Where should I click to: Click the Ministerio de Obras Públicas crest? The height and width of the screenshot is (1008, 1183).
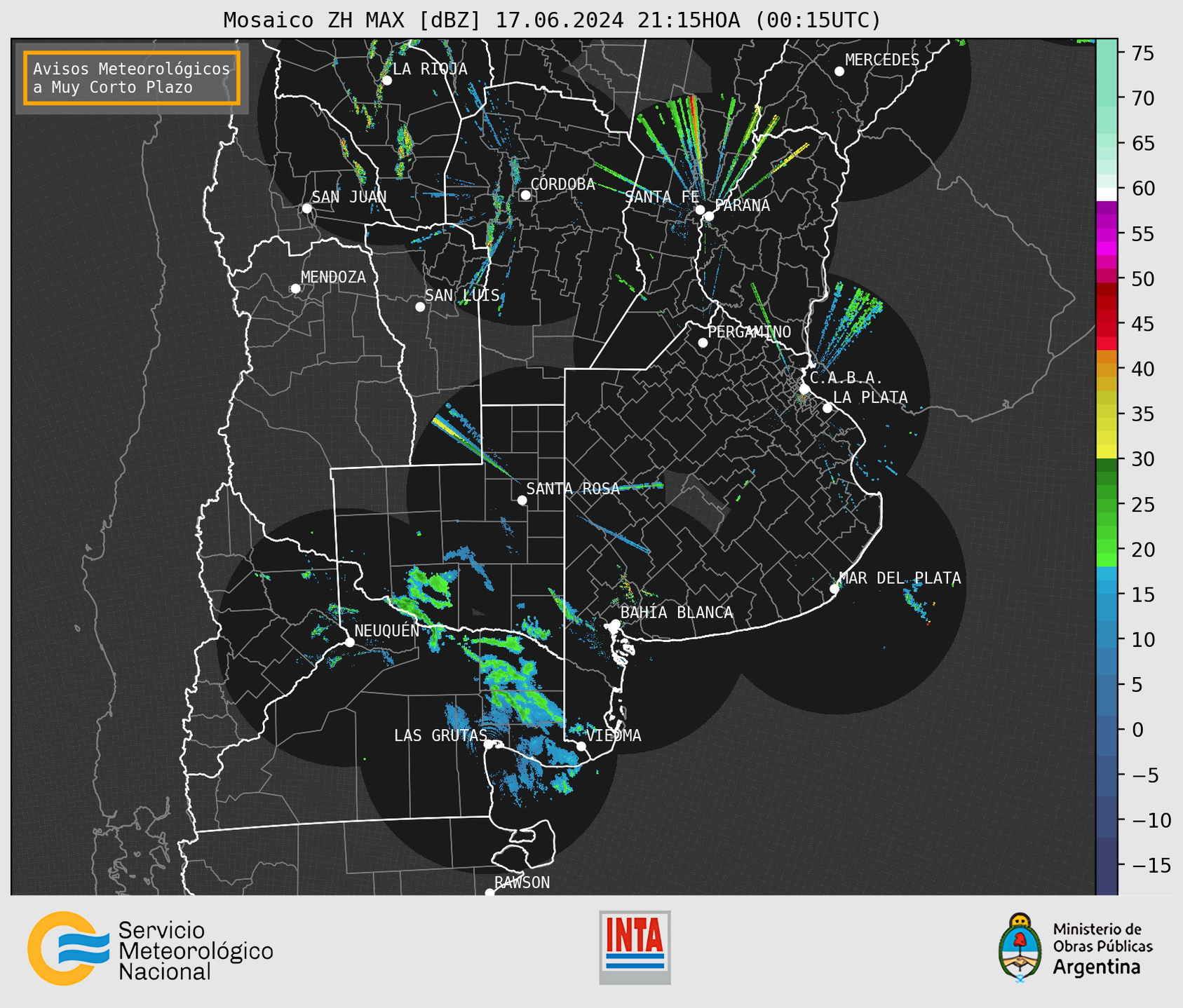[x=1020, y=948]
